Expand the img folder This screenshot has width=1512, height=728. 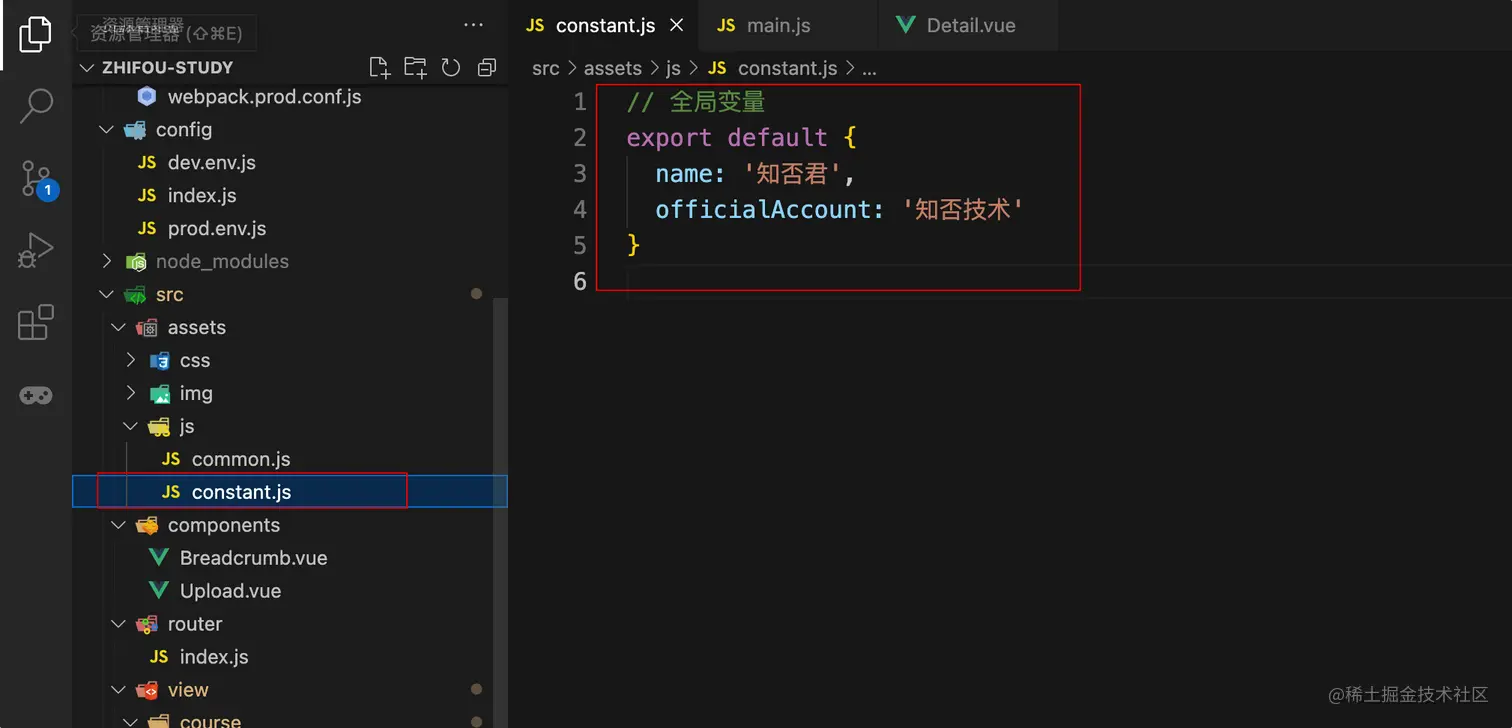131,393
